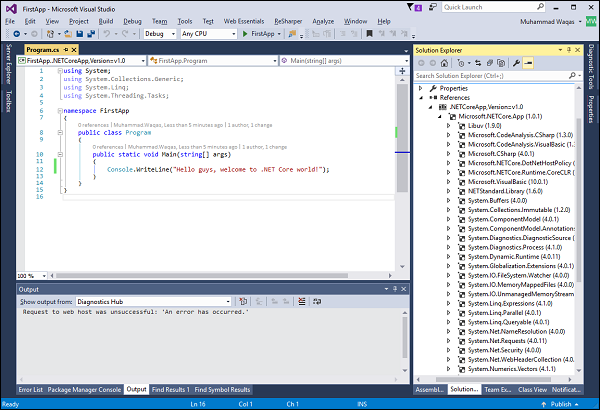Open the Package Manager Console tab

coord(84,389)
